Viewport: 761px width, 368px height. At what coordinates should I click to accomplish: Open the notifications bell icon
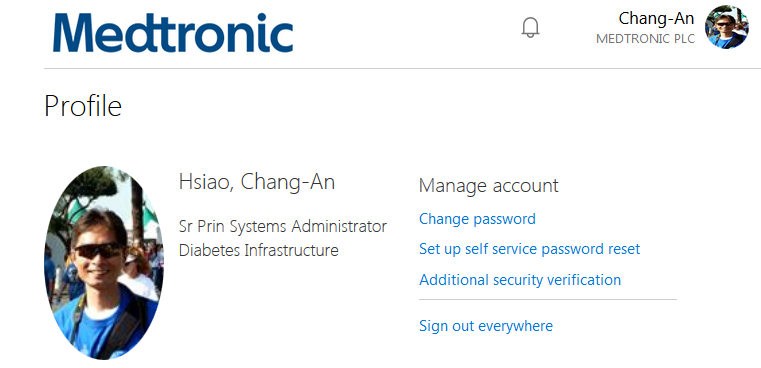530,28
